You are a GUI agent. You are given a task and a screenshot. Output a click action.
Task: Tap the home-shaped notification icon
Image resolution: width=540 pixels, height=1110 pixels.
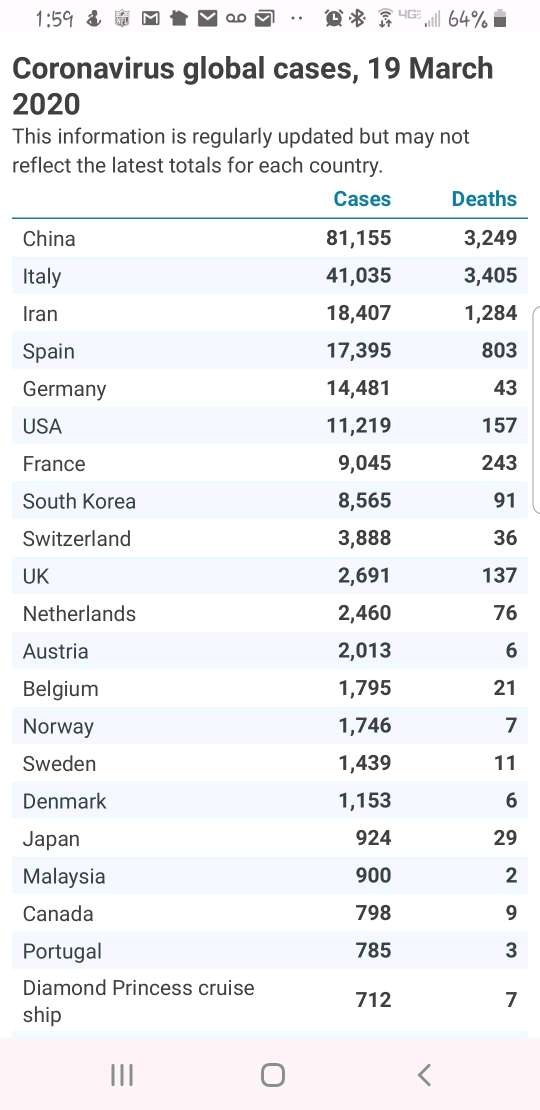178,20
